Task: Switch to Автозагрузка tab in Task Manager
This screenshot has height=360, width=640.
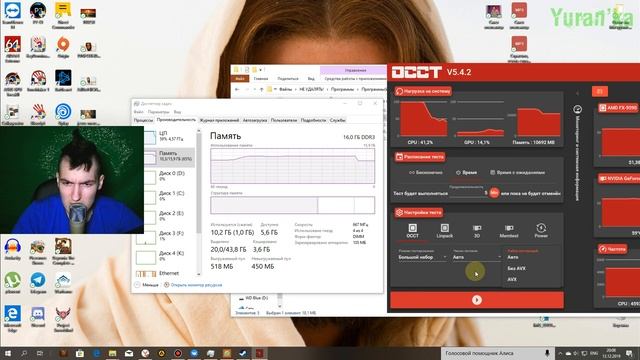Action: coord(255,120)
